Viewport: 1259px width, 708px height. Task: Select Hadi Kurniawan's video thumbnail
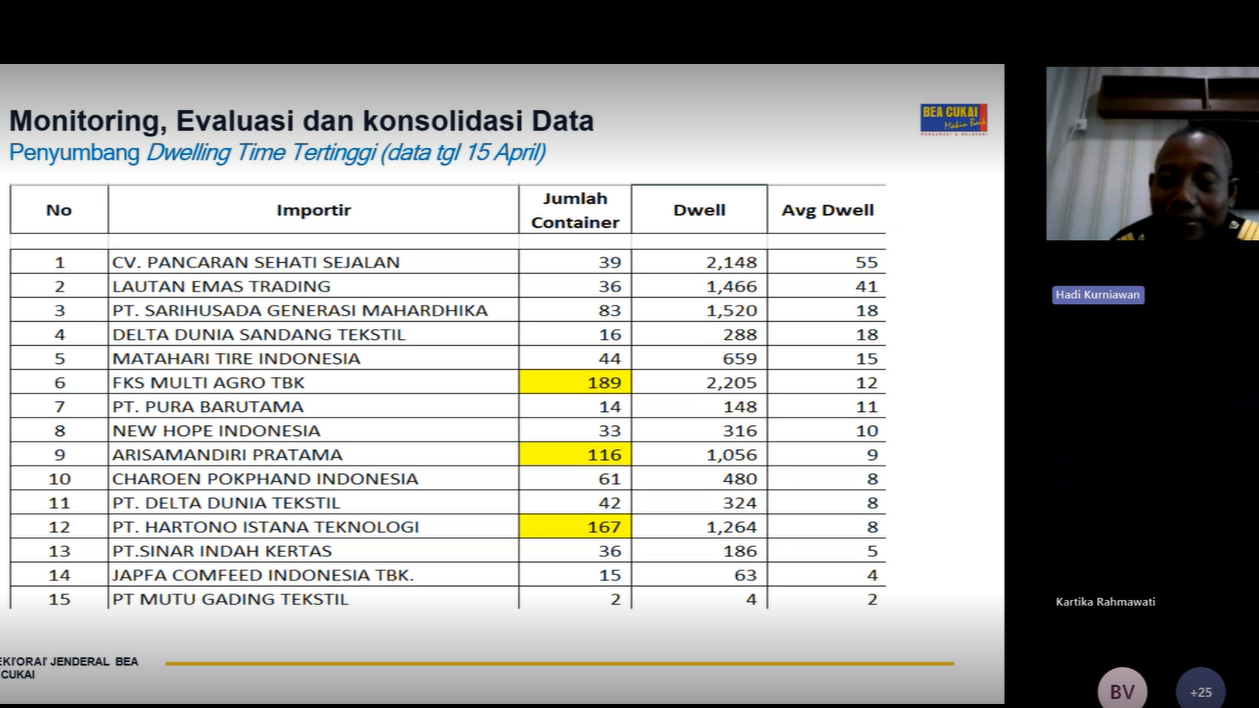pos(1152,154)
